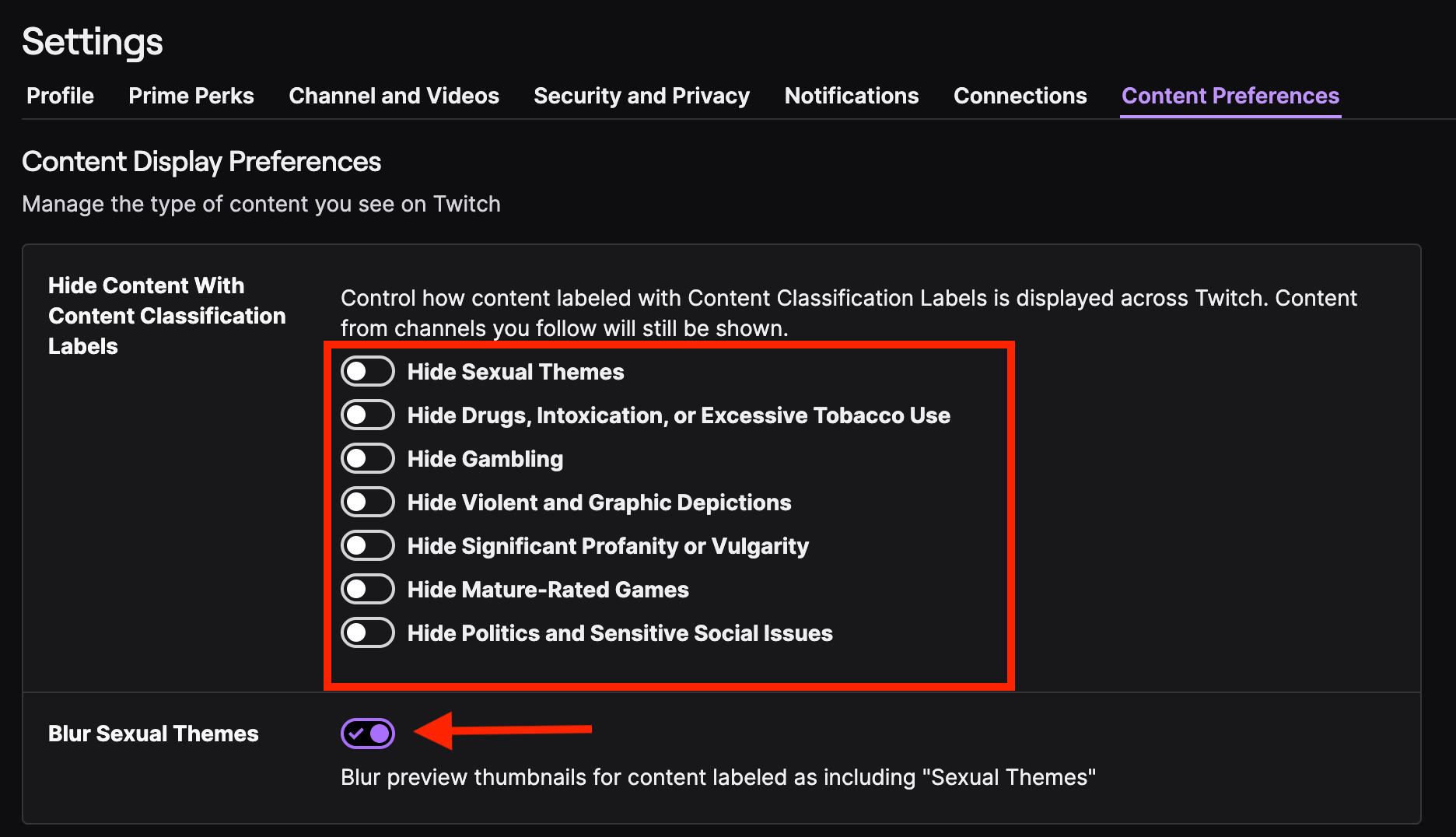Click the Content Display Preferences heading
Screen dimensions: 1456x837
coord(201,162)
